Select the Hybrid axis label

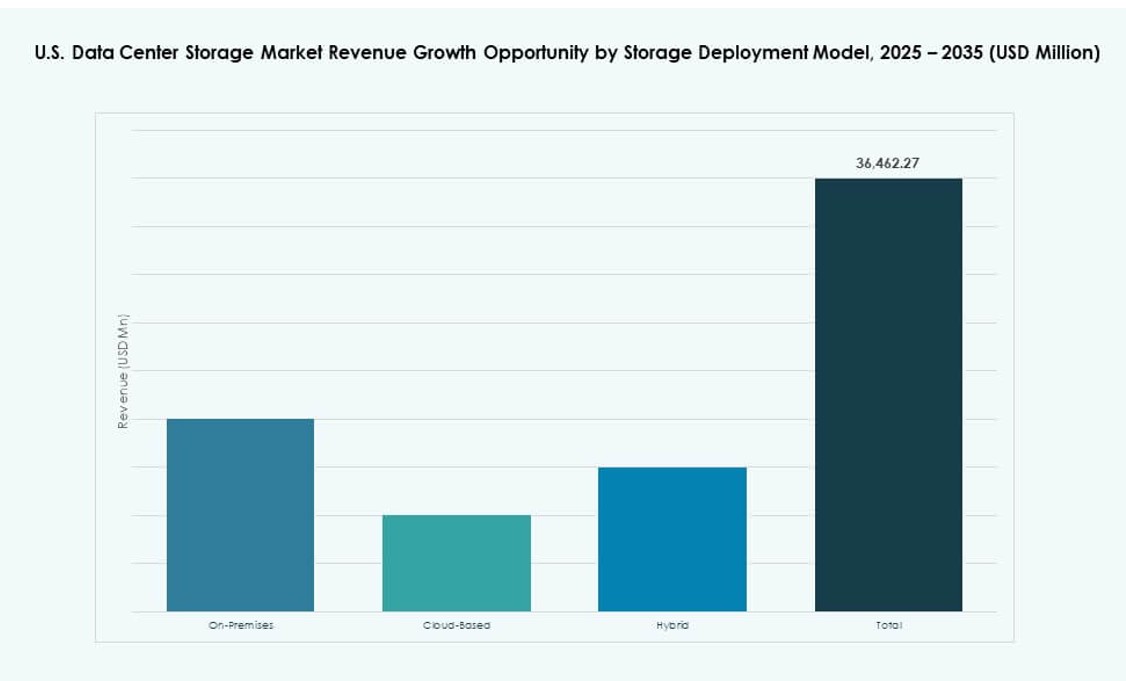672,625
